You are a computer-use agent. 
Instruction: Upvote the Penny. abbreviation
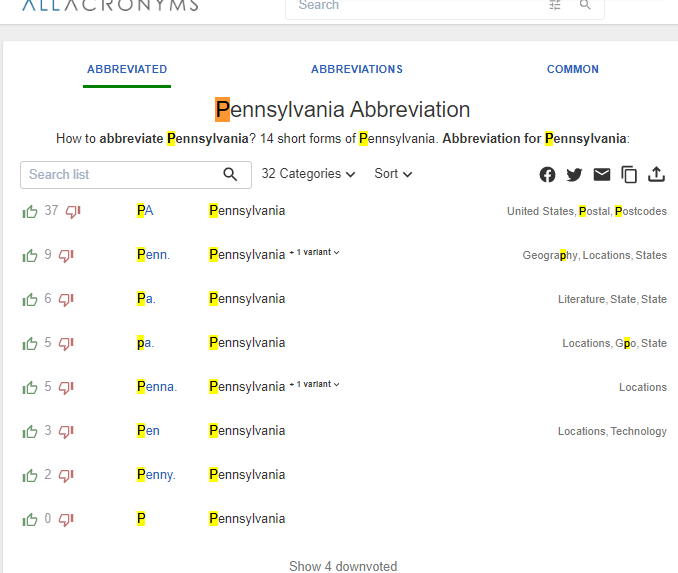[30, 476]
